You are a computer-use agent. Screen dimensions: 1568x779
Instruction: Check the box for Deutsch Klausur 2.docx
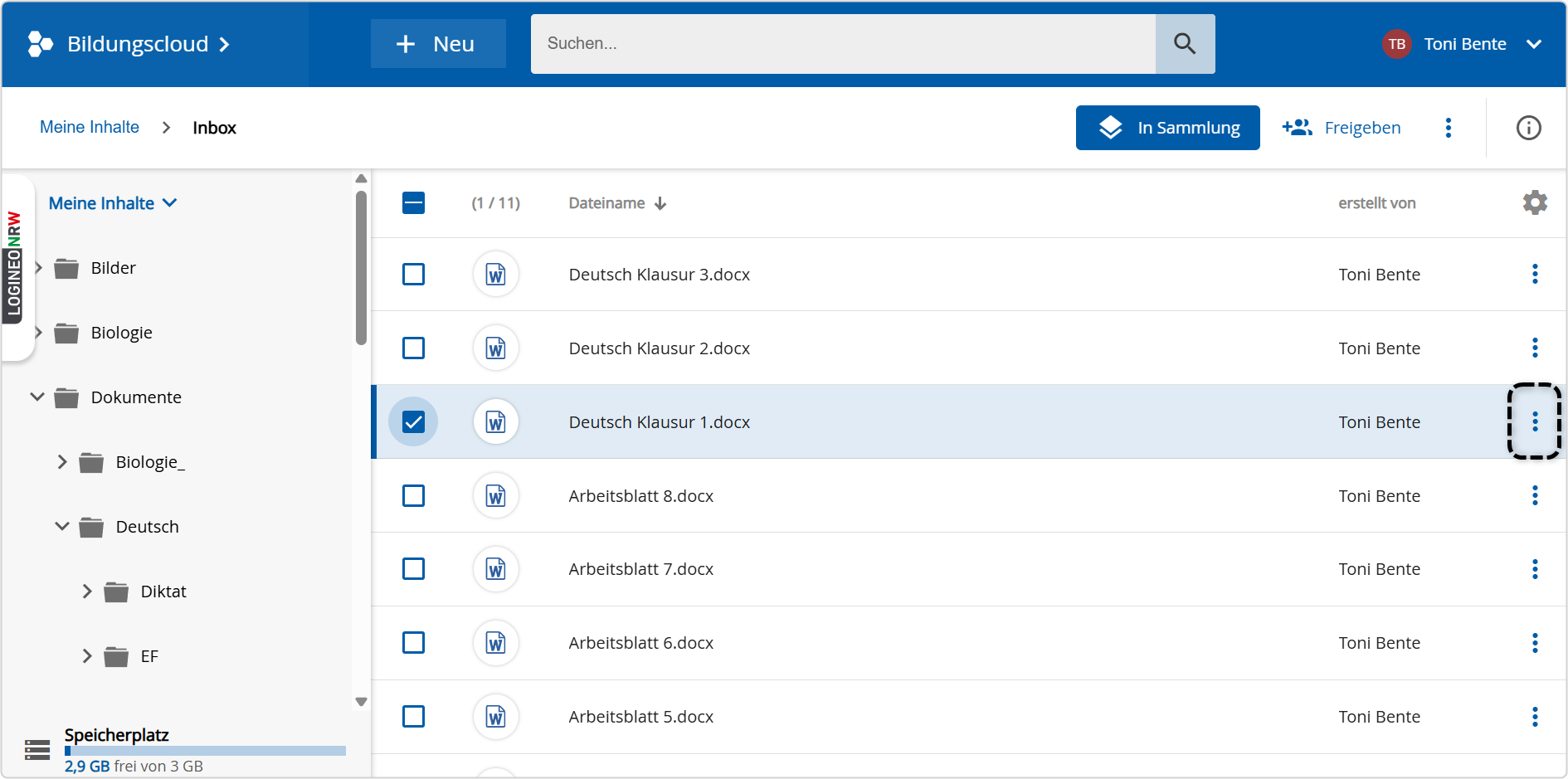(x=413, y=348)
